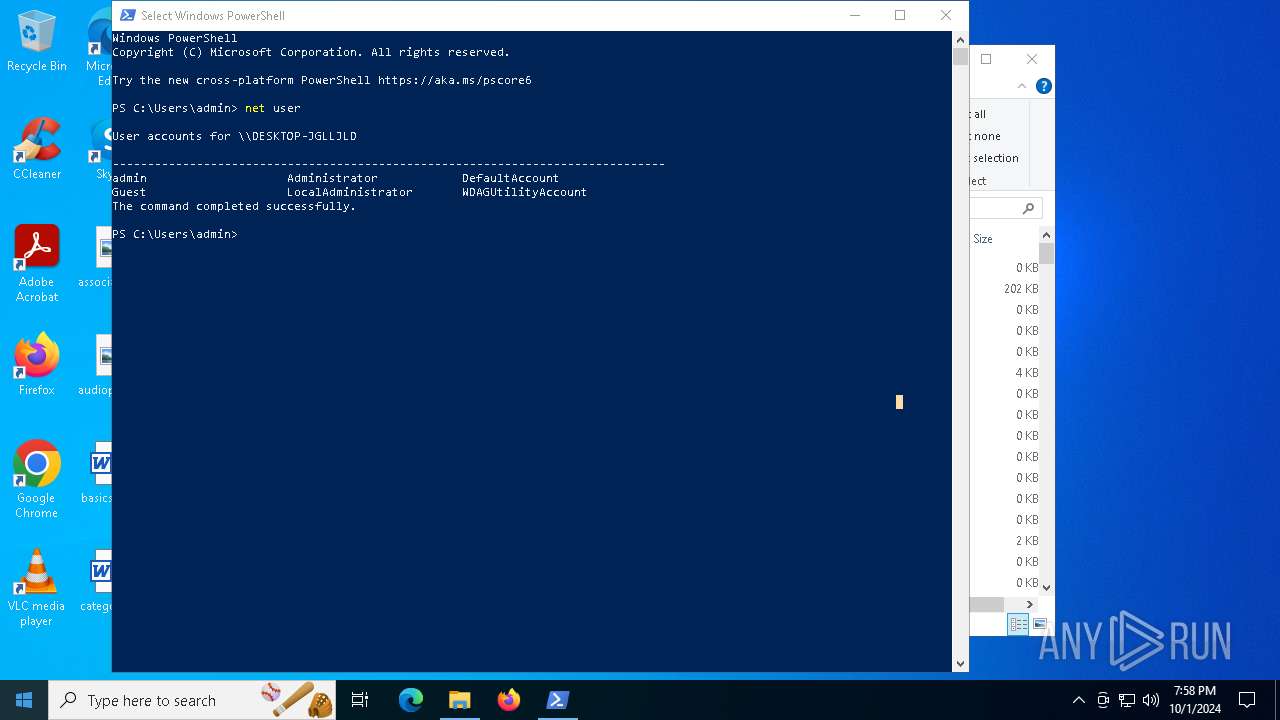The height and width of the screenshot is (720, 1280).
Task: Click the WDAGUtilityAccount account name
Action: coord(524,192)
